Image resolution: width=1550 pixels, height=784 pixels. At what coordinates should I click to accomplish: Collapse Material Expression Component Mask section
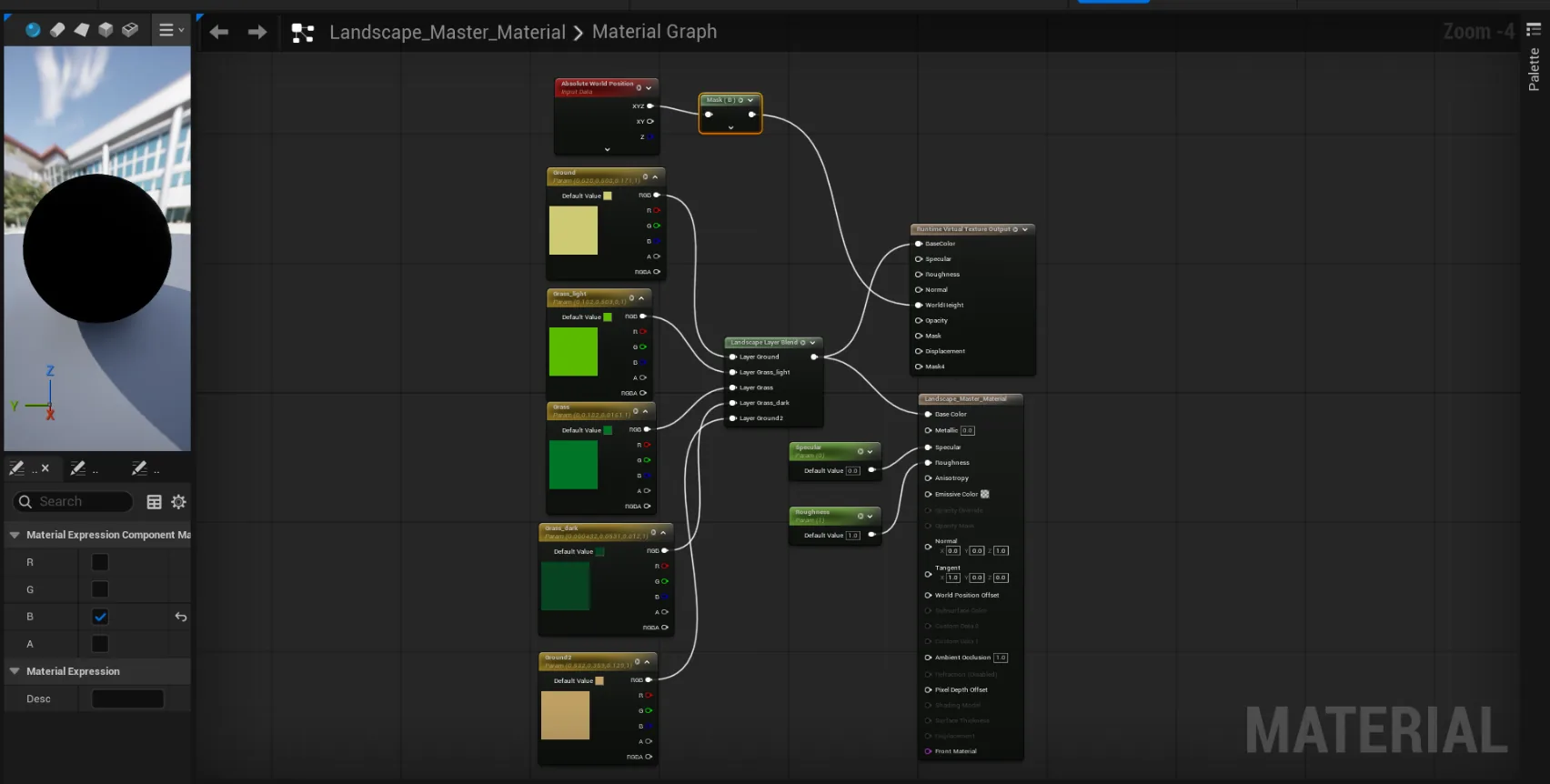point(15,535)
